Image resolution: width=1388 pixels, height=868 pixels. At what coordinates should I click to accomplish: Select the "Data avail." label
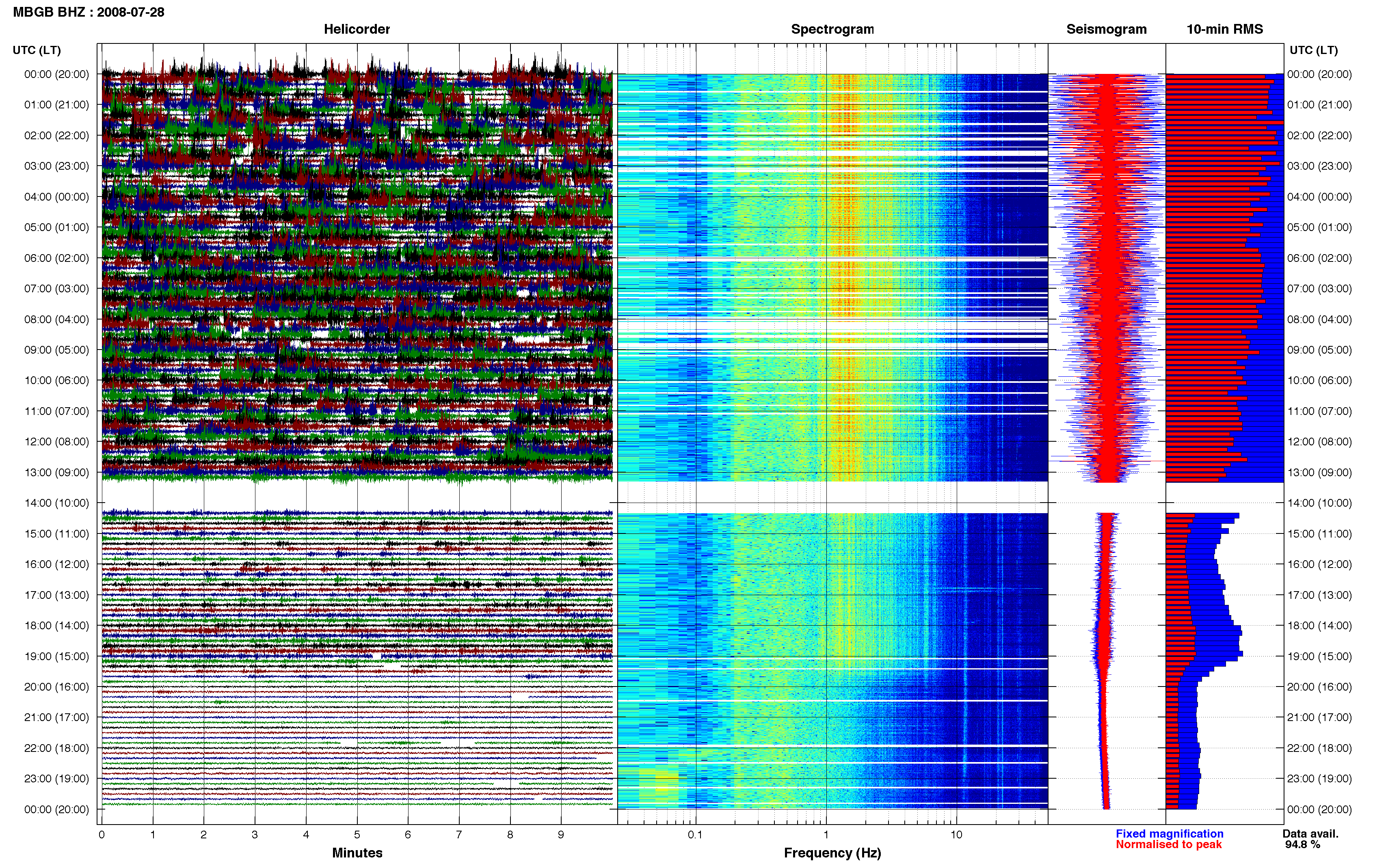[x=1310, y=834]
